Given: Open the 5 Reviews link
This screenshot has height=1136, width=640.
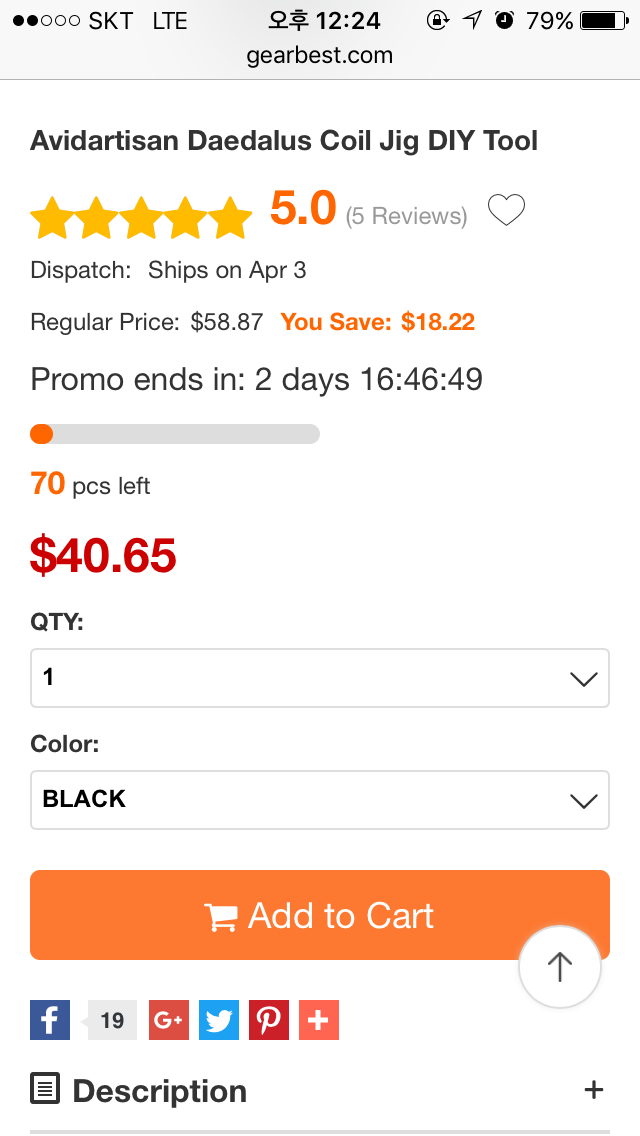Looking at the screenshot, I should click(x=406, y=216).
